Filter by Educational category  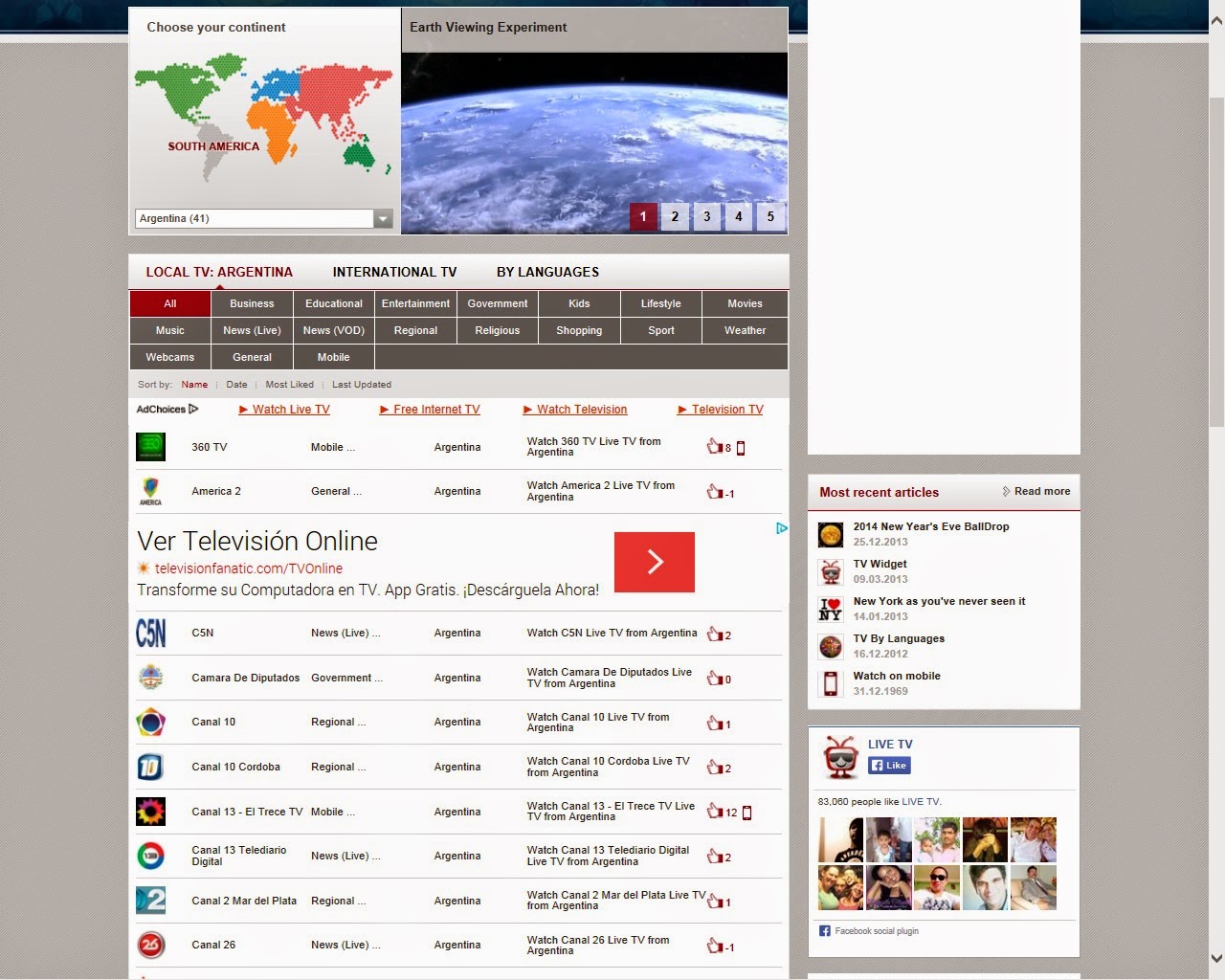tap(334, 303)
